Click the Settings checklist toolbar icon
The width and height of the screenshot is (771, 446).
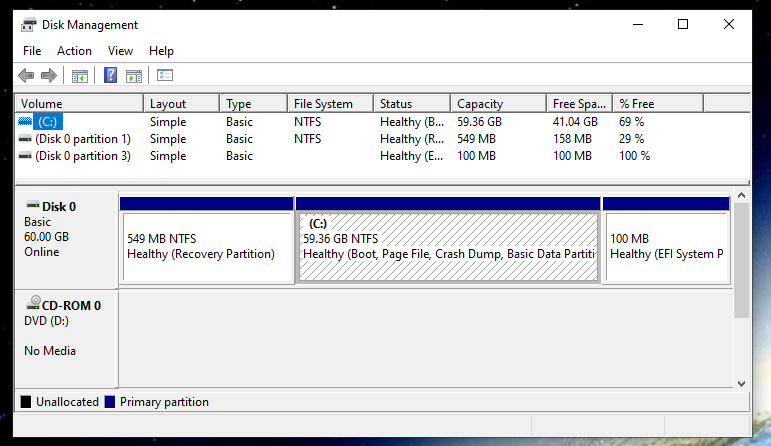pos(165,75)
